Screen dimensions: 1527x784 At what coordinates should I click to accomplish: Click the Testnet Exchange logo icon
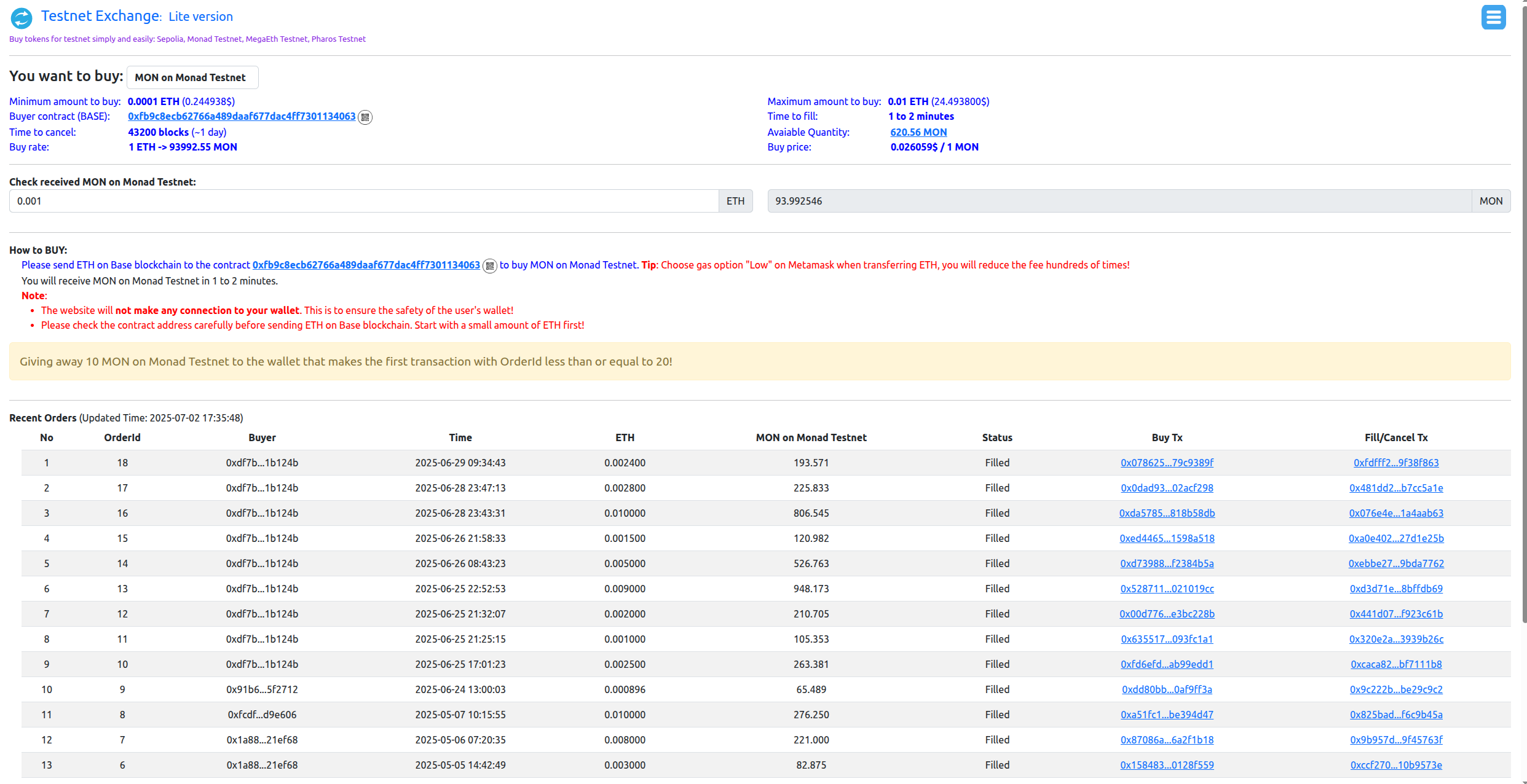coord(22,18)
